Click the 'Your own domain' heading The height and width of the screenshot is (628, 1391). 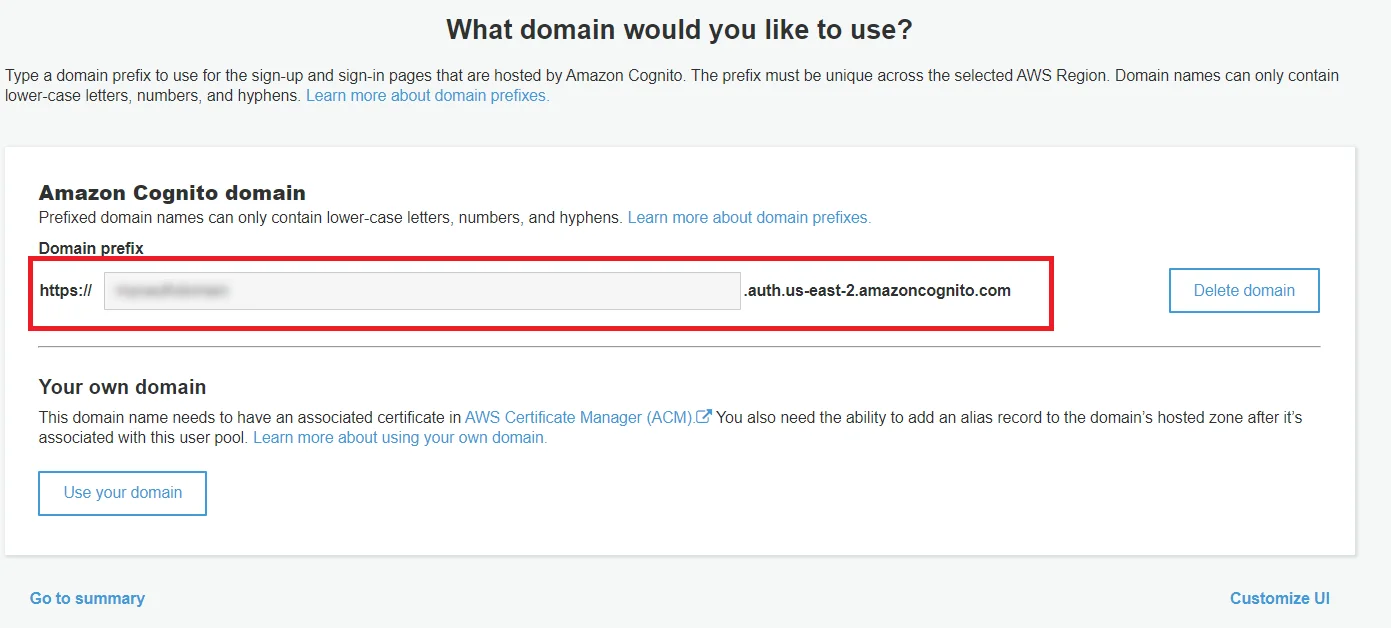(x=122, y=387)
